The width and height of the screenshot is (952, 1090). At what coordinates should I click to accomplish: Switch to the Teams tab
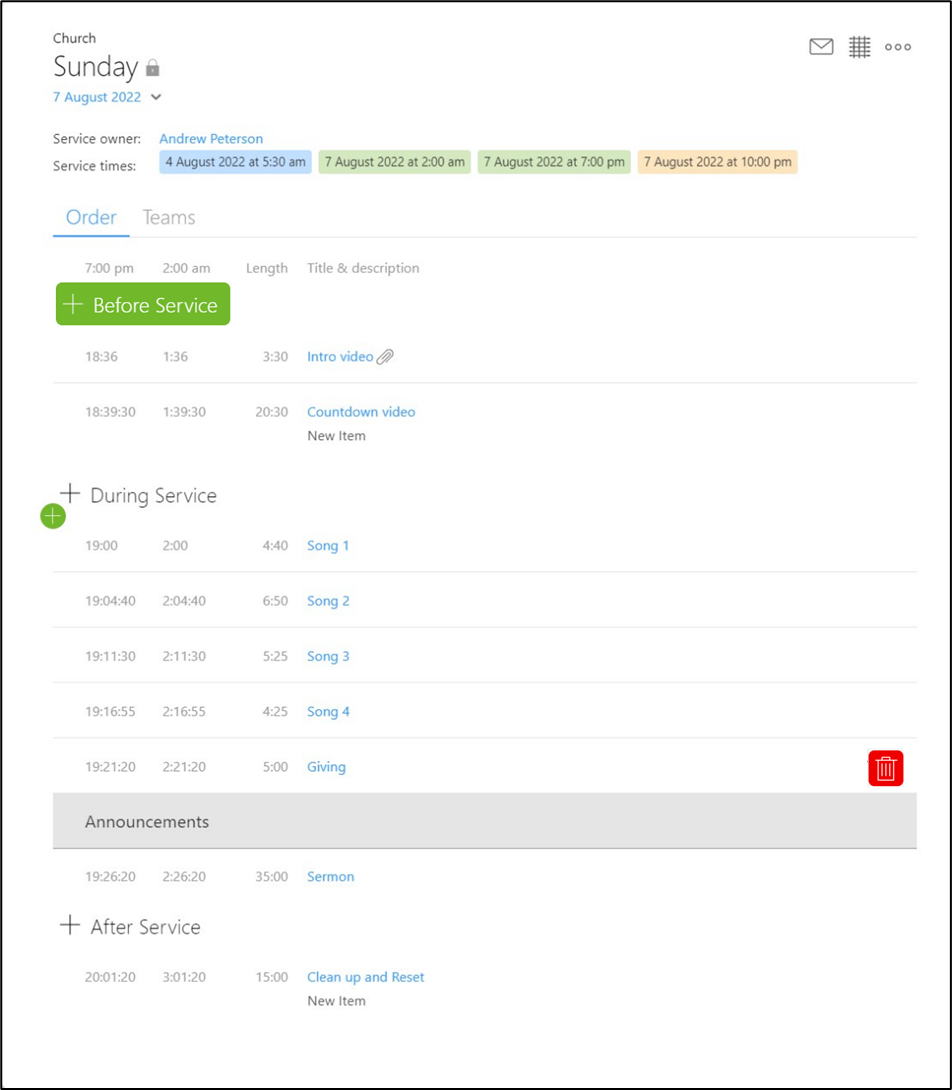coord(169,218)
